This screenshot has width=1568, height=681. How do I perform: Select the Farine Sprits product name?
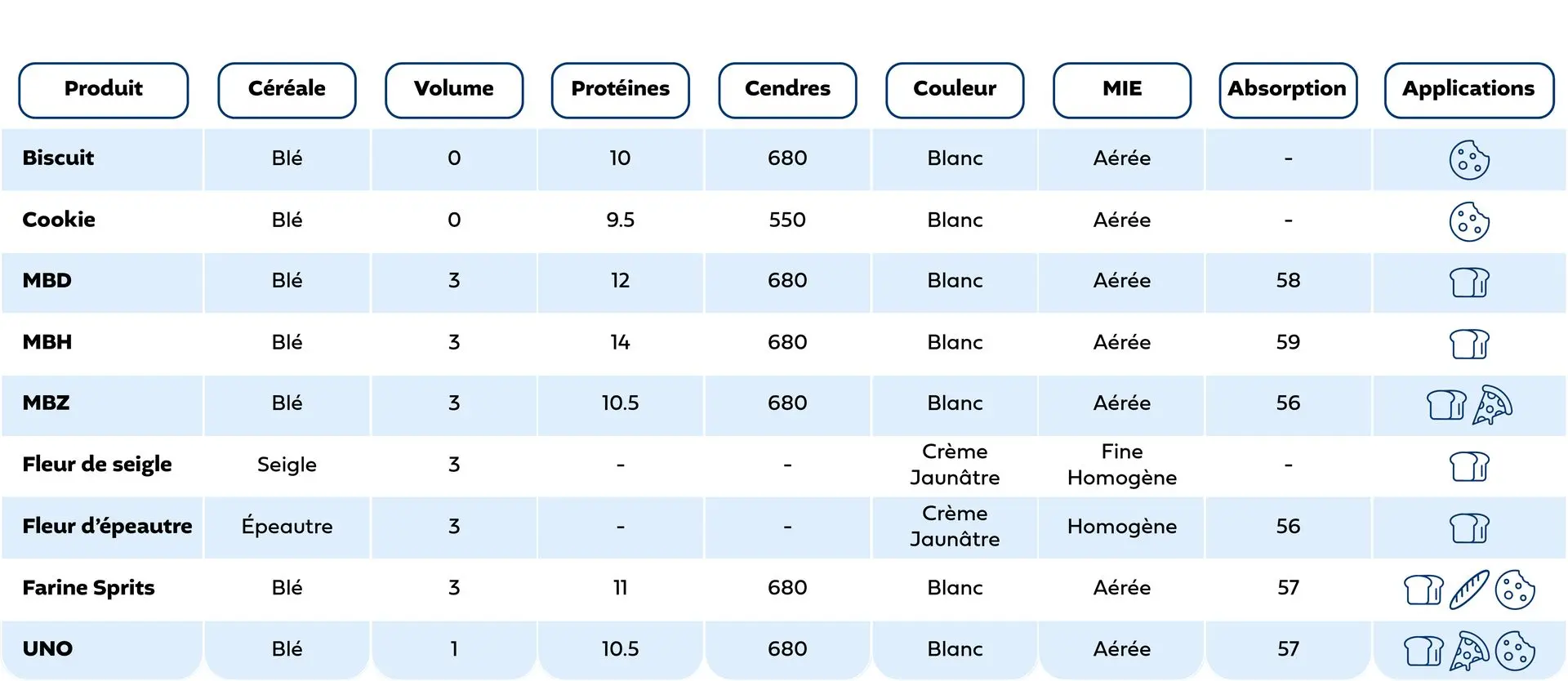[88, 588]
